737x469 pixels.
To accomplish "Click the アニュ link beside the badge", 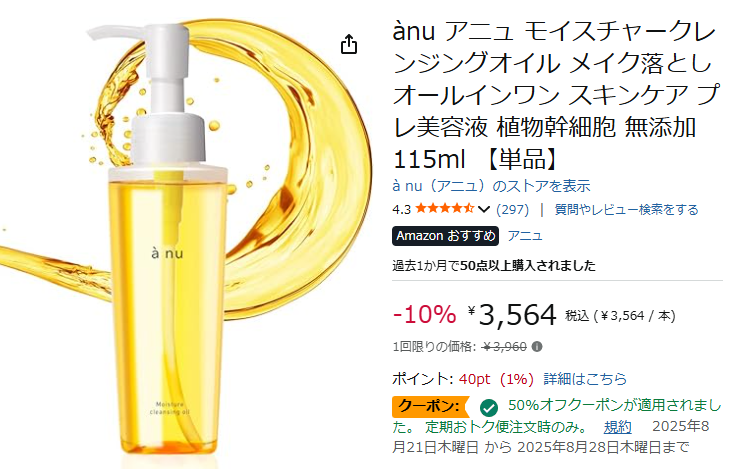I will tap(525, 236).
